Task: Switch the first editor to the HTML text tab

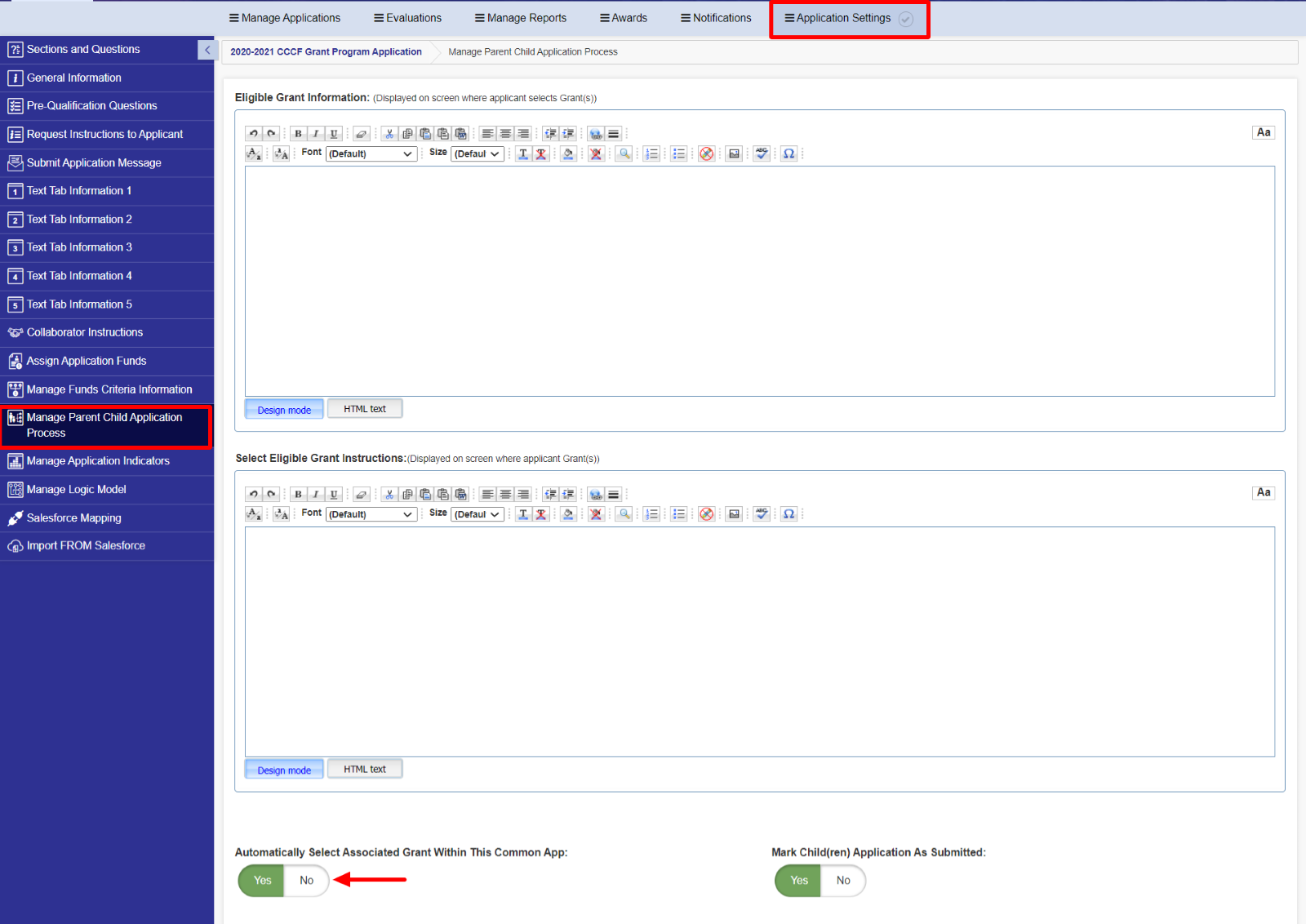Action: [x=365, y=409]
